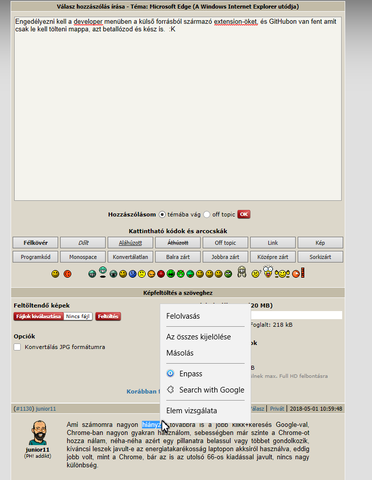
Task: Enable 'Konvertálás JPG formátumra' checkbox
Action: pos(17,347)
